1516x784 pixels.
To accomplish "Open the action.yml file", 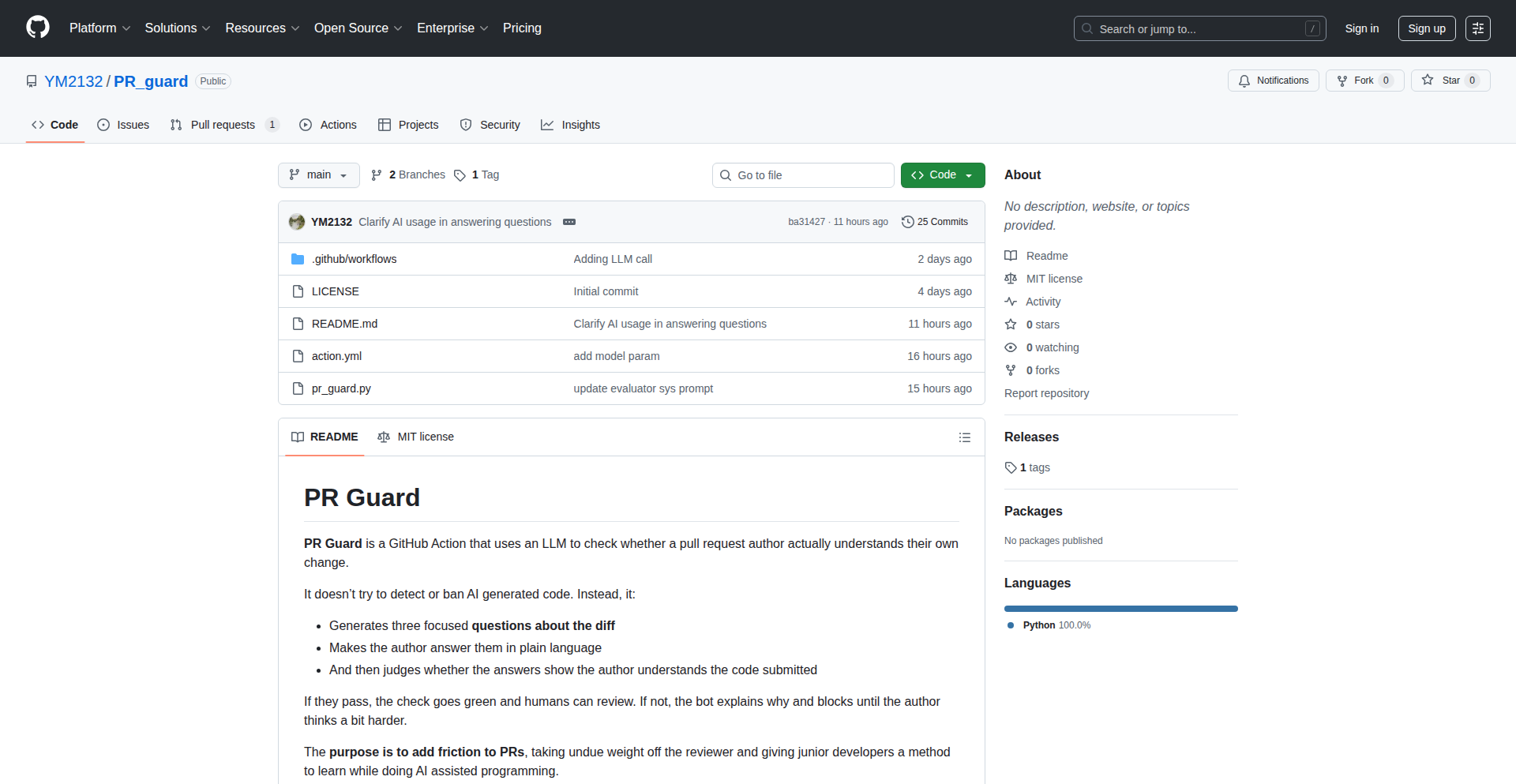I will click(336, 356).
